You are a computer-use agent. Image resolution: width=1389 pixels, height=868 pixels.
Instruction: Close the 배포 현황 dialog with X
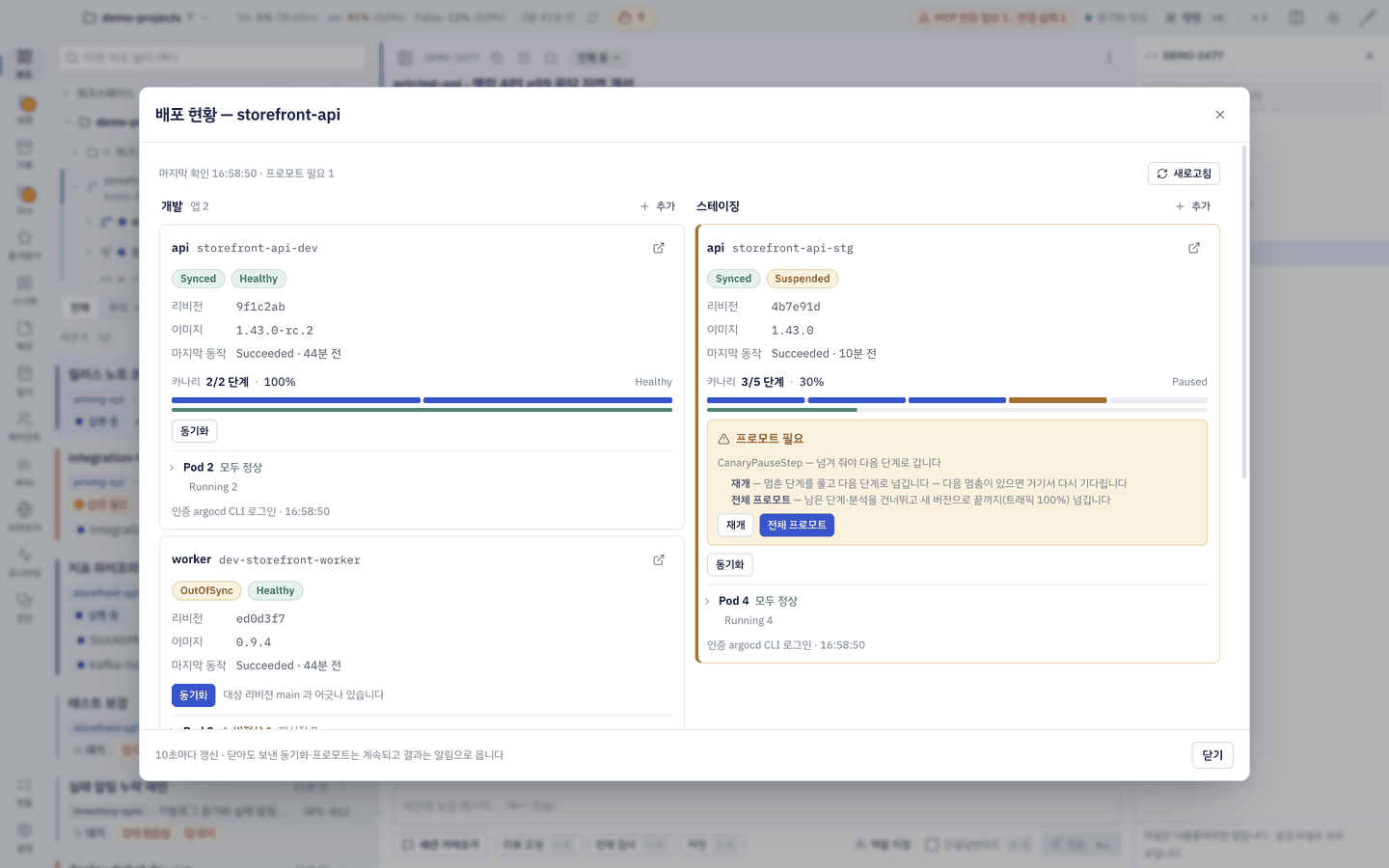[1220, 115]
